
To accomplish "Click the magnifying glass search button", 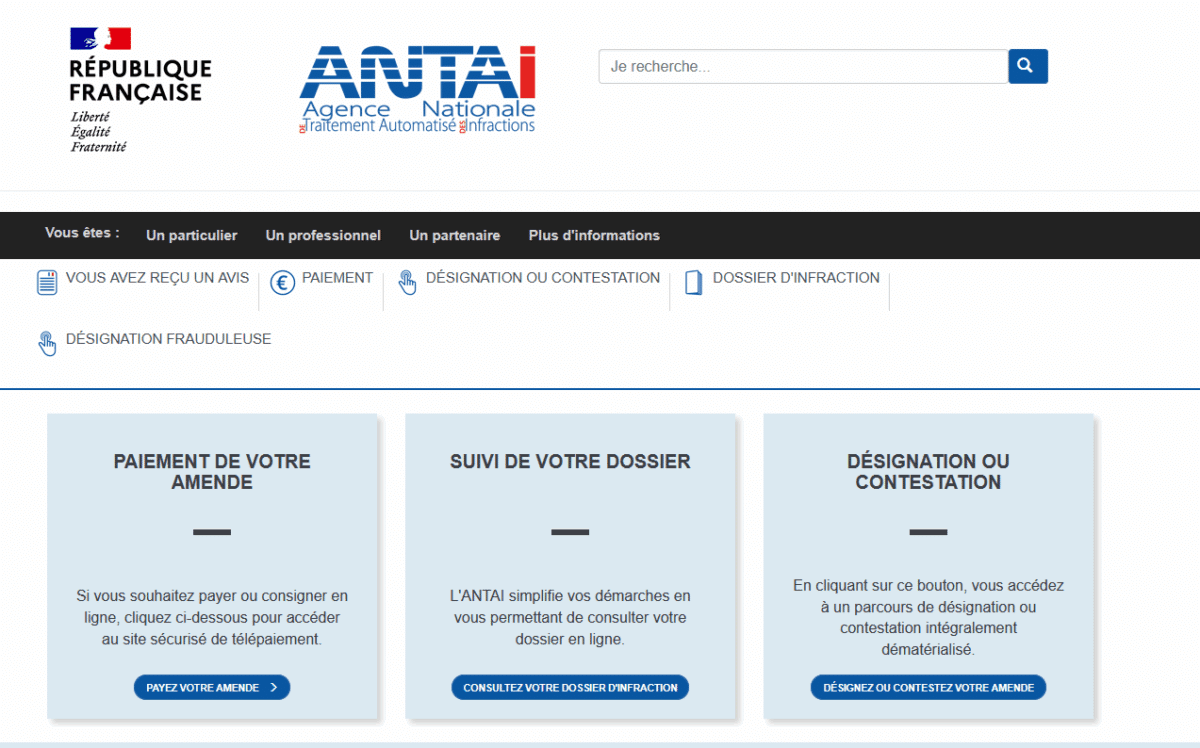I will coord(1027,67).
